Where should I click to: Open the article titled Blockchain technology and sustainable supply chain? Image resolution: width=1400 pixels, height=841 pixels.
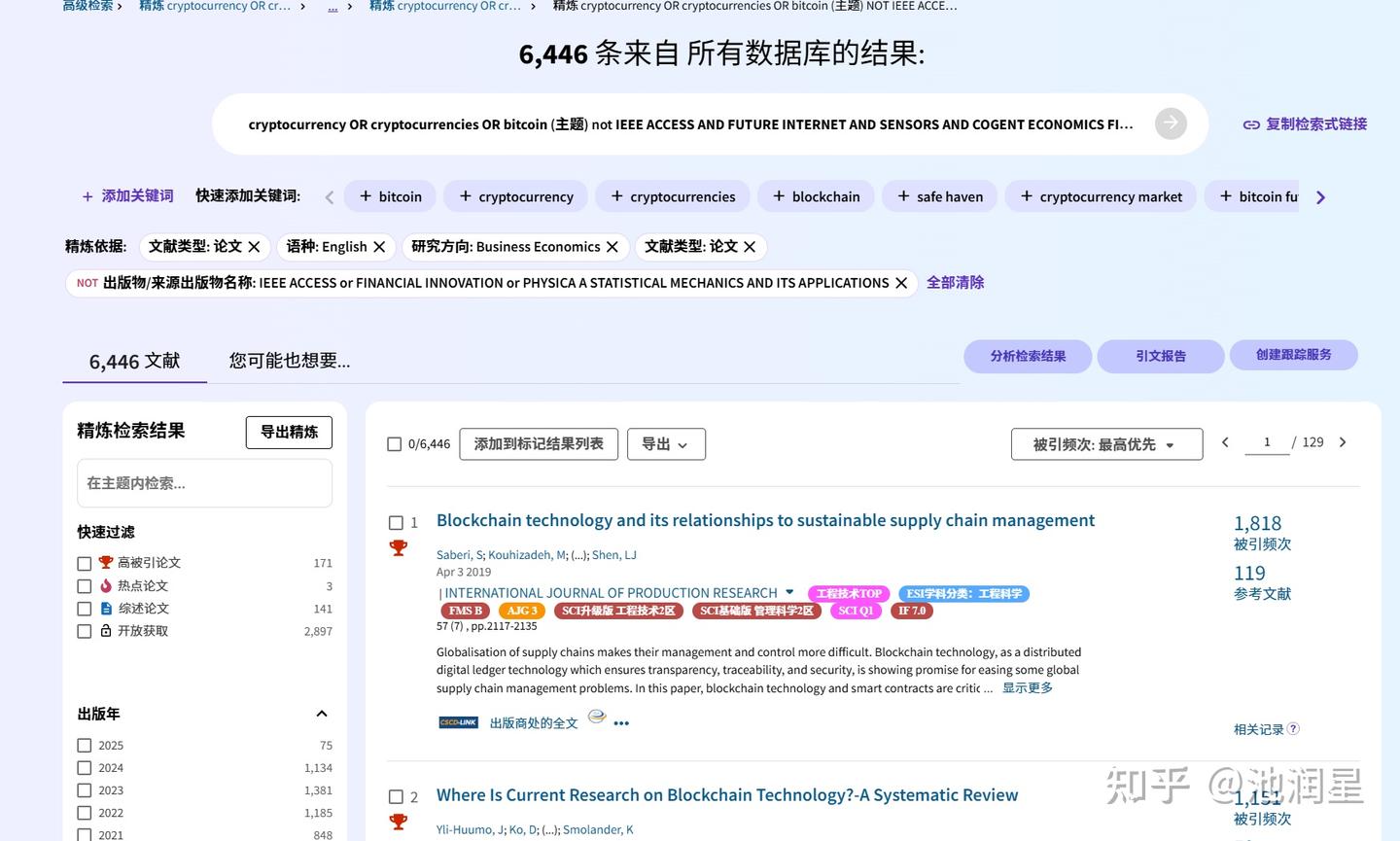click(765, 519)
